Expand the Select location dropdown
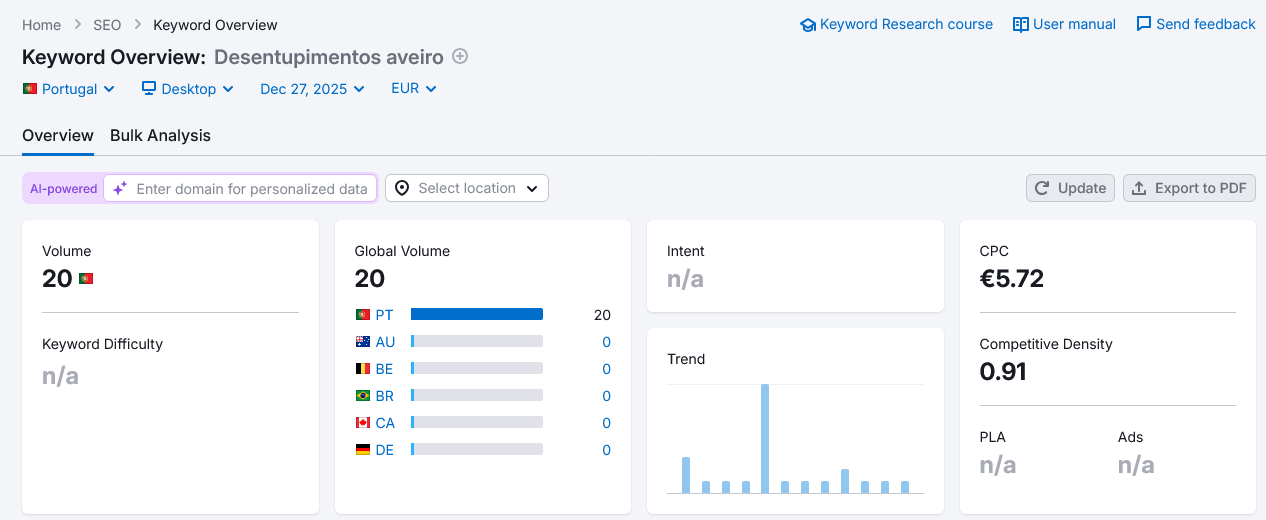Image resolution: width=1266 pixels, height=520 pixels. click(x=467, y=188)
